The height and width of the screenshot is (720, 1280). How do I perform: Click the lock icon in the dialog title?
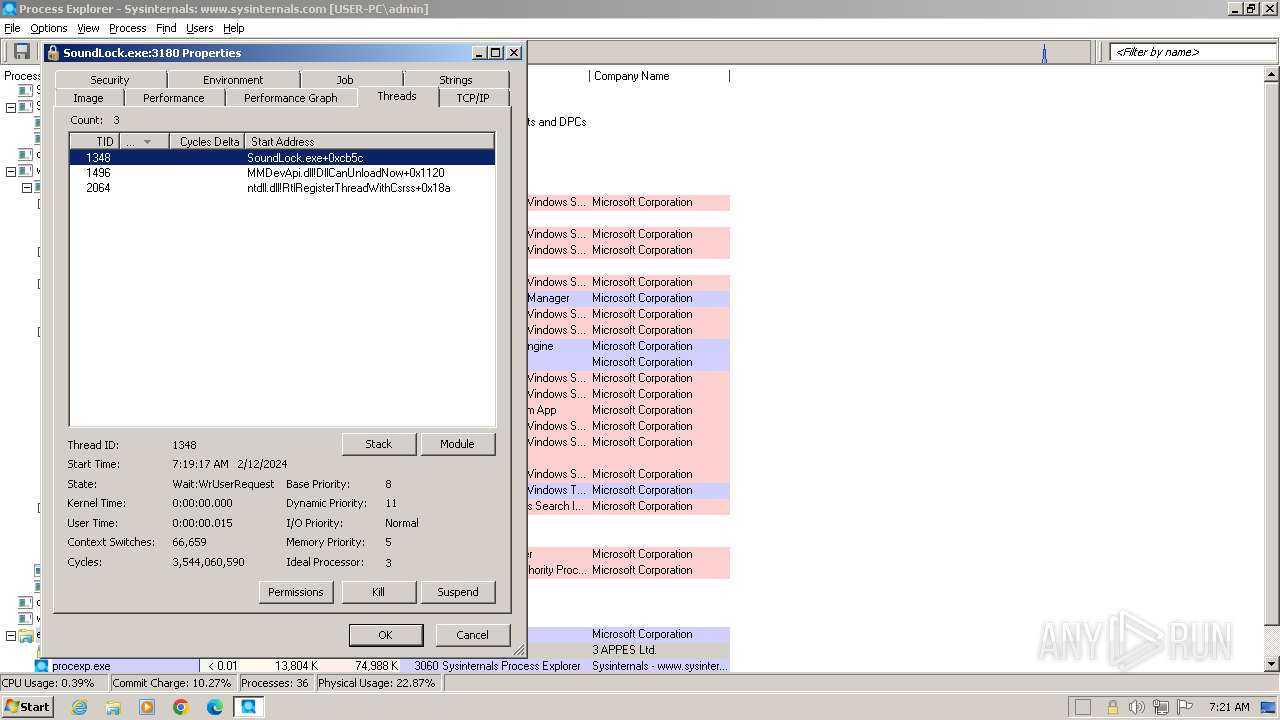[x=53, y=53]
